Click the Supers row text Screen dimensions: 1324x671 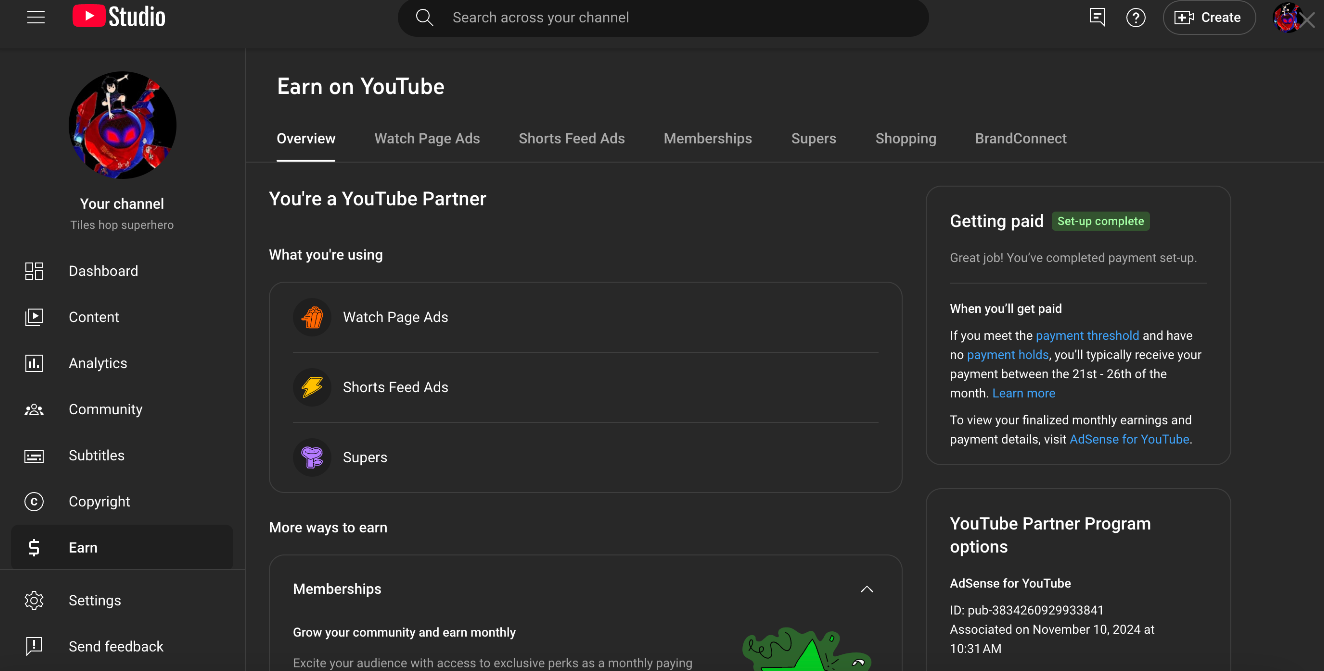[365, 457]
